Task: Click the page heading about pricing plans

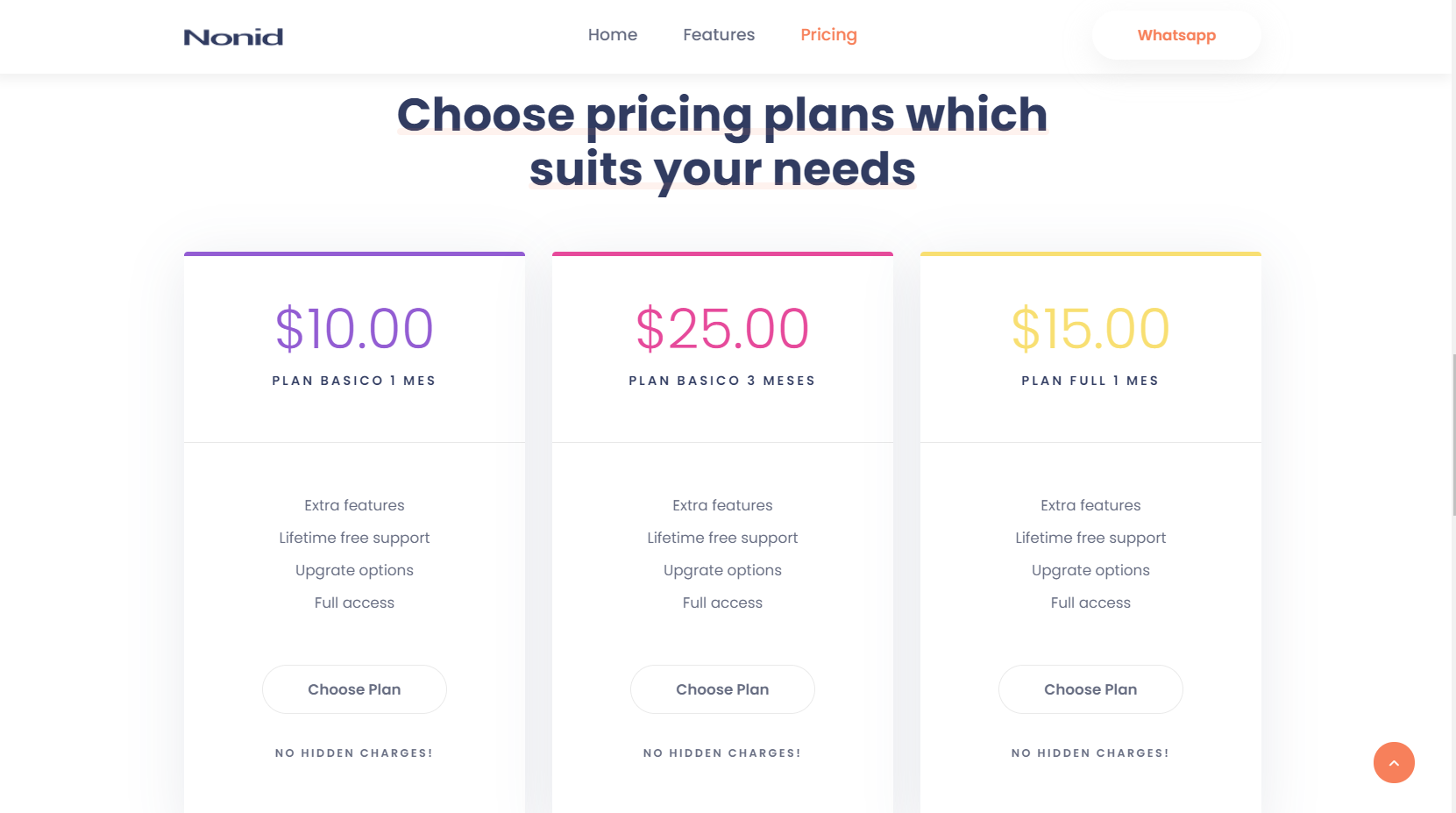Action: pos(722,141)
